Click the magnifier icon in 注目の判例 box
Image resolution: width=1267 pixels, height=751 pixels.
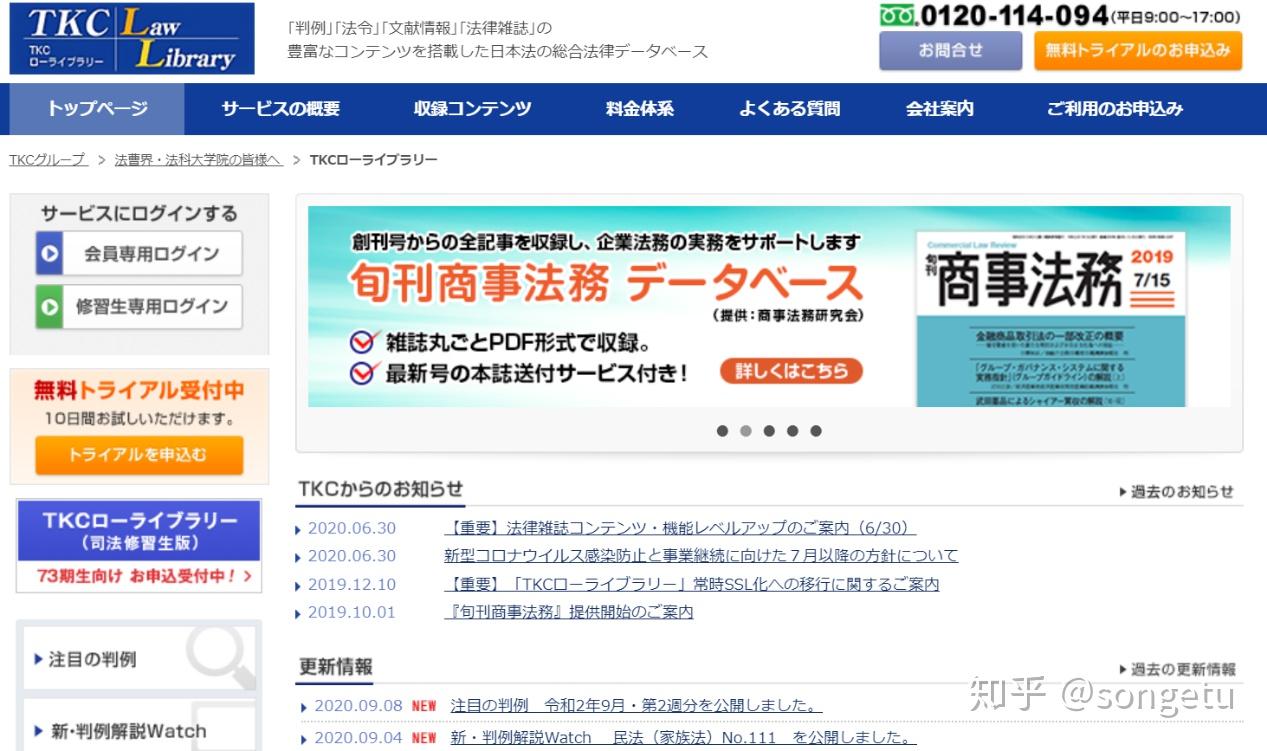pyautogui.click(x=221, y=654)
